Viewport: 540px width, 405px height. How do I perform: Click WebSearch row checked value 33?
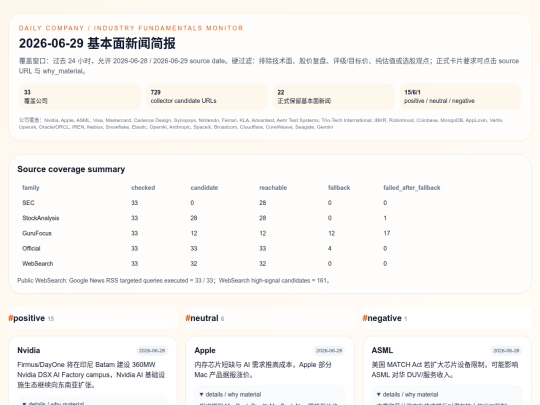134,263
